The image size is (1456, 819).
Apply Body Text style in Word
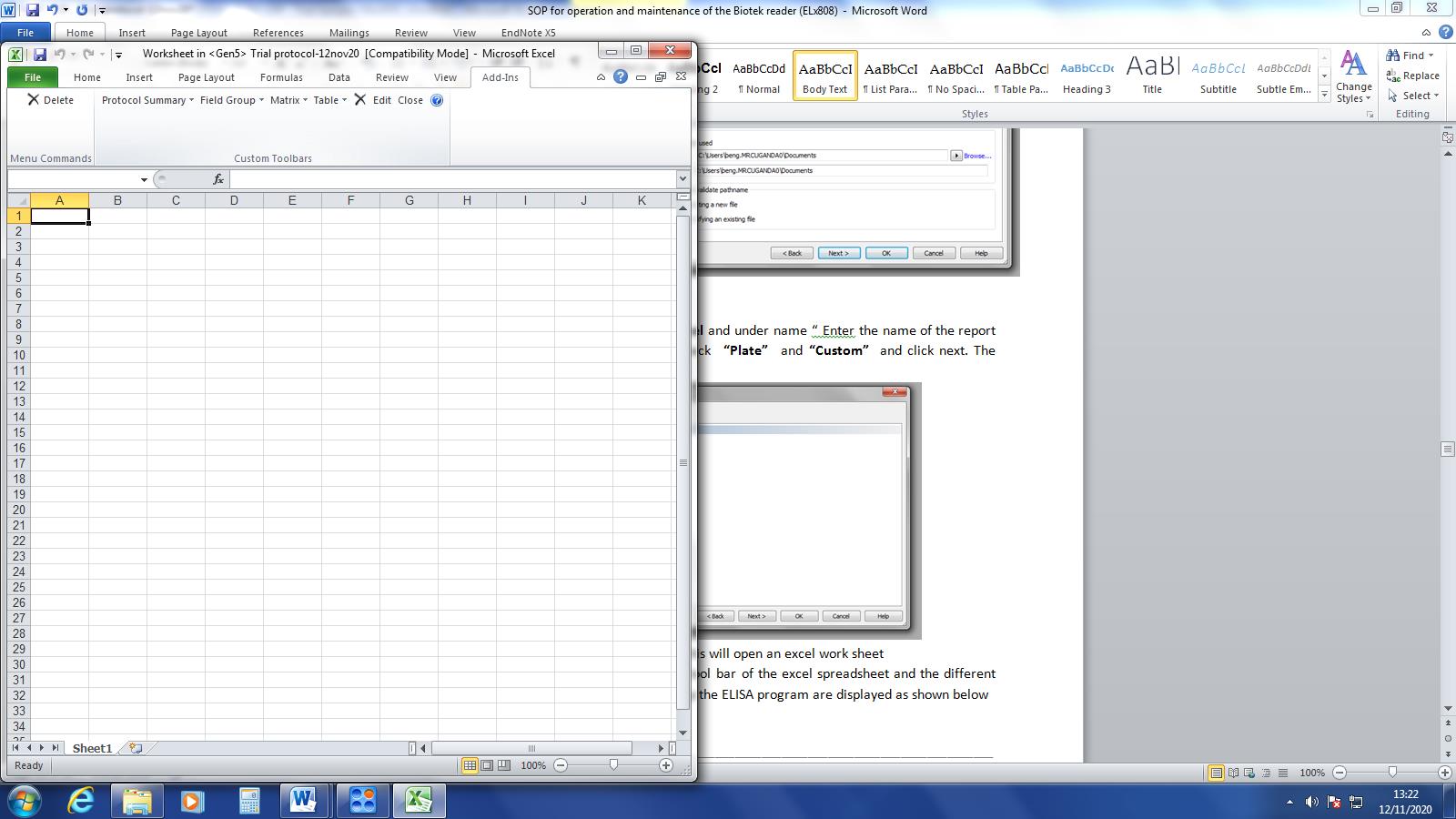pyautogui.click(x=825, y=76)
